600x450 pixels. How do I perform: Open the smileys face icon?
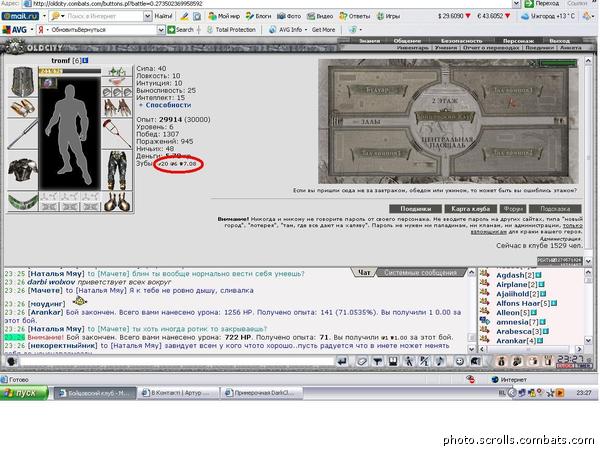tap(460, 361)
